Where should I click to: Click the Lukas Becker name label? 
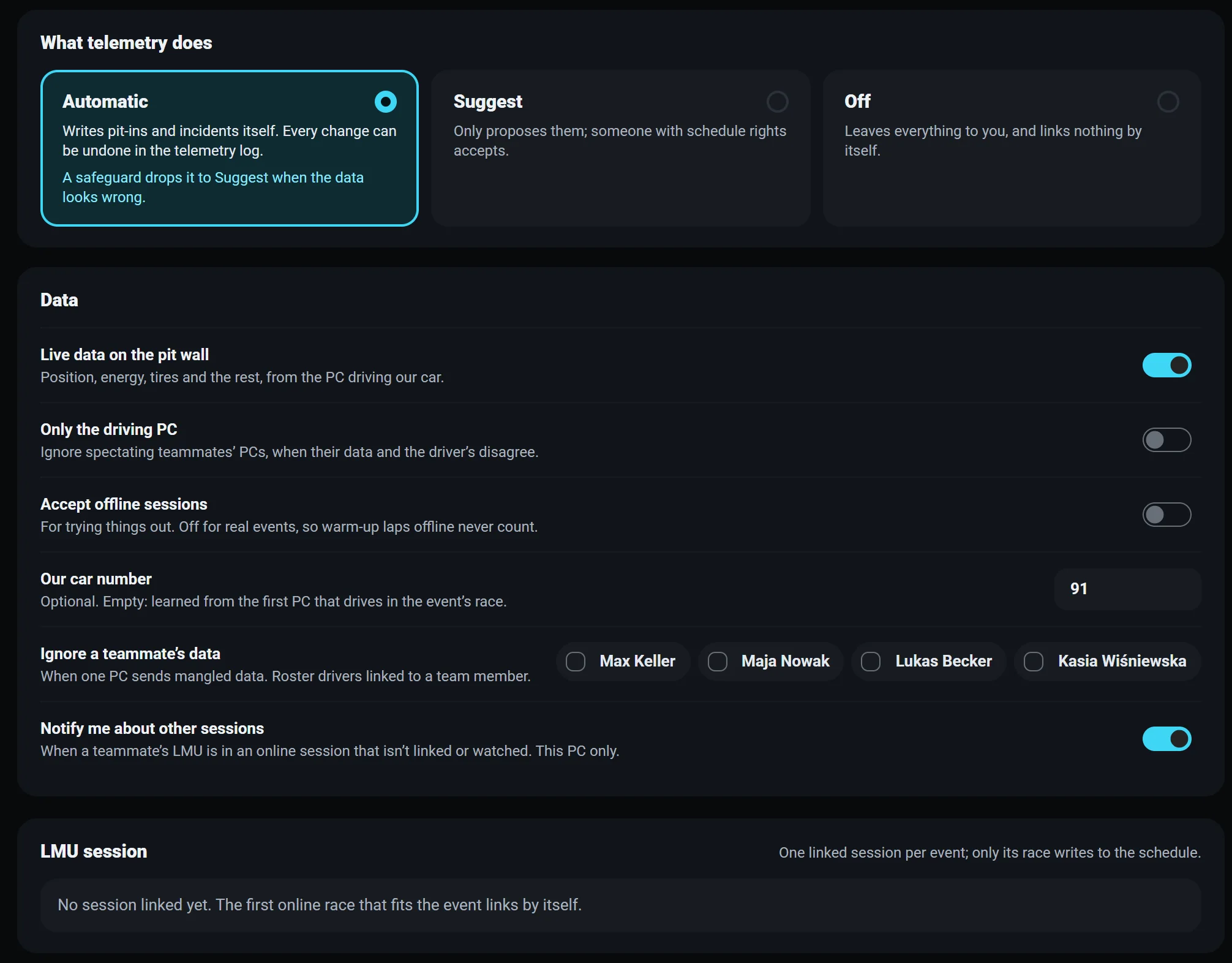coord(943,662)
